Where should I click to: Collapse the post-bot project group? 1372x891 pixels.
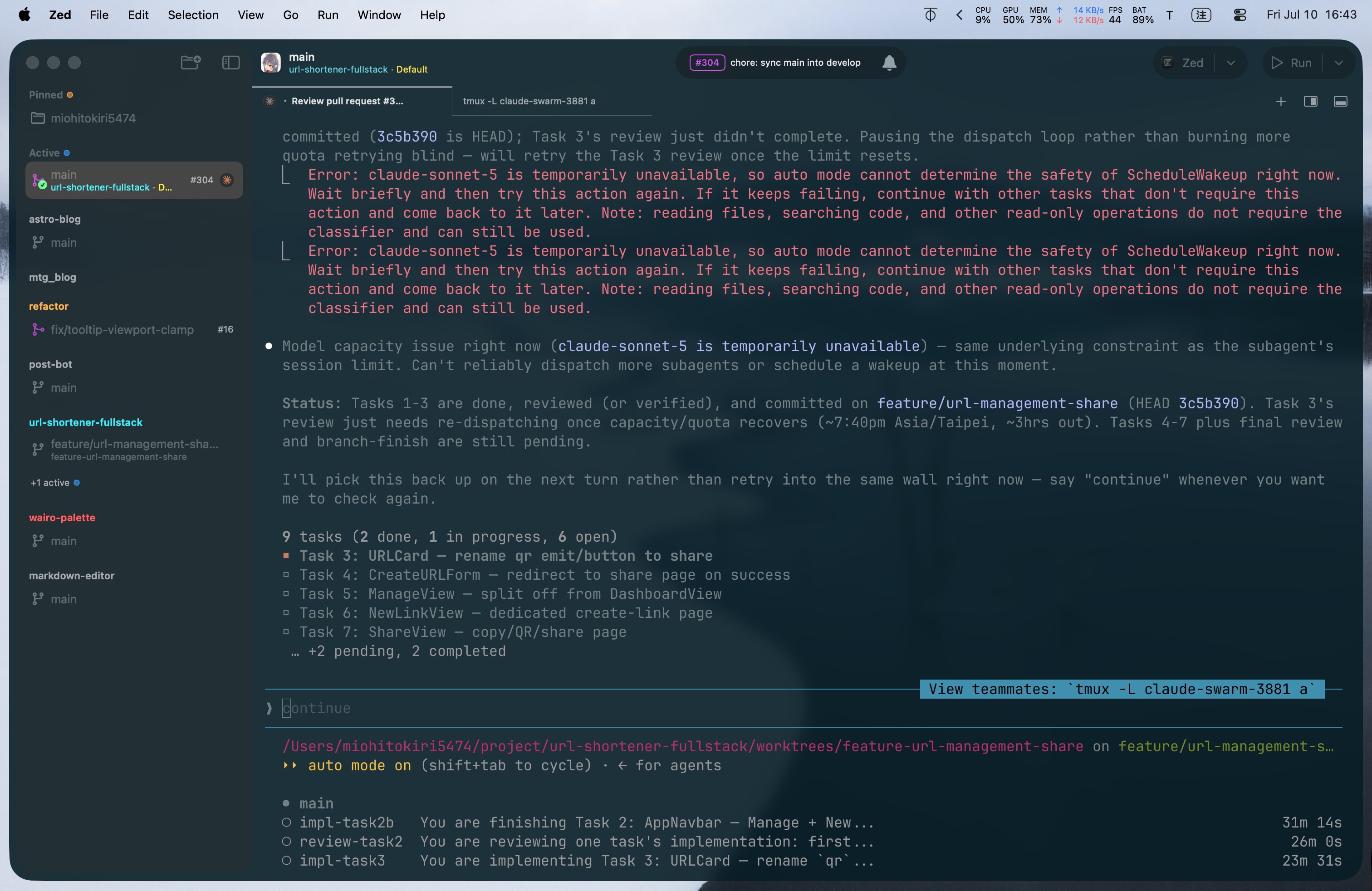click(50, 364)
